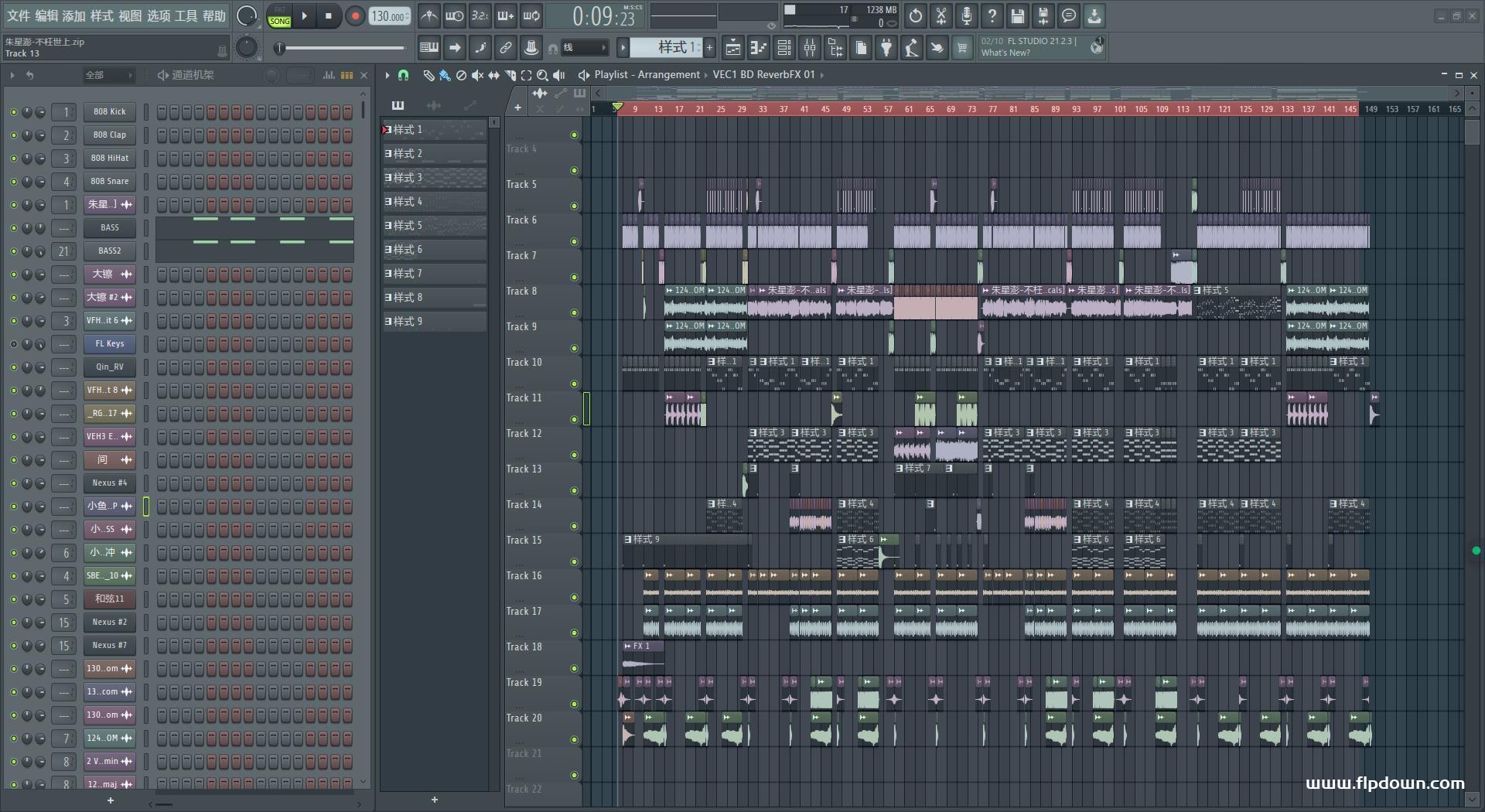Screen dimensions: 1485x812
Task: Mute Track 16 in the playlist
Action: [574, 597]
